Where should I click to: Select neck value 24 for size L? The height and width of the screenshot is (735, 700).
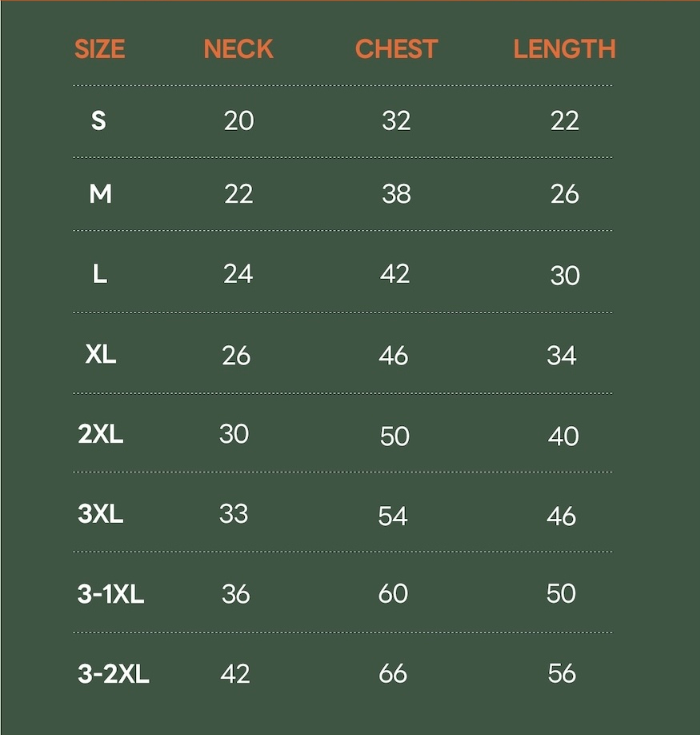tap(238, 274)
